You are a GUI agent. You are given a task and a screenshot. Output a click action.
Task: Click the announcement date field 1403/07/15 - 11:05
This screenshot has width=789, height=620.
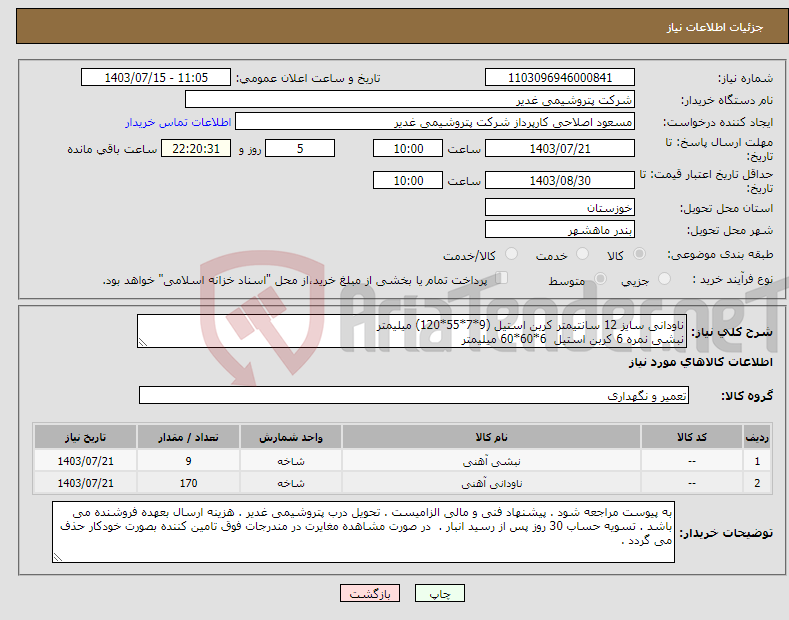pyautogui.click(x=156, y=78)
